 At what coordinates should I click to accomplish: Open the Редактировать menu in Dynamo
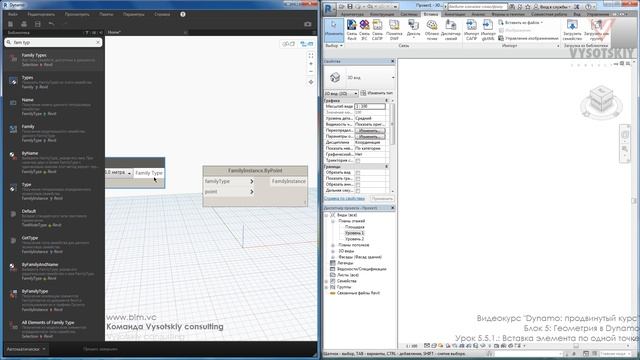(x=41, y=14)
